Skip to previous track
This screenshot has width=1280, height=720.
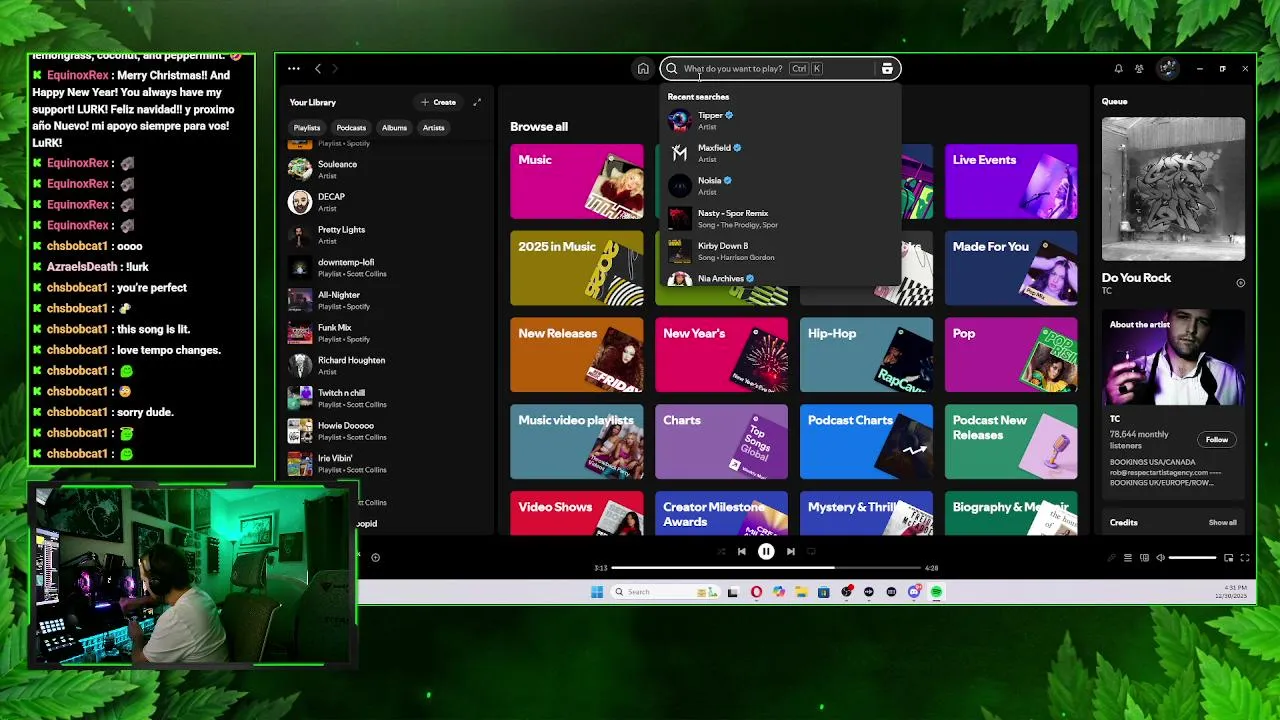[x=741, y=552]
